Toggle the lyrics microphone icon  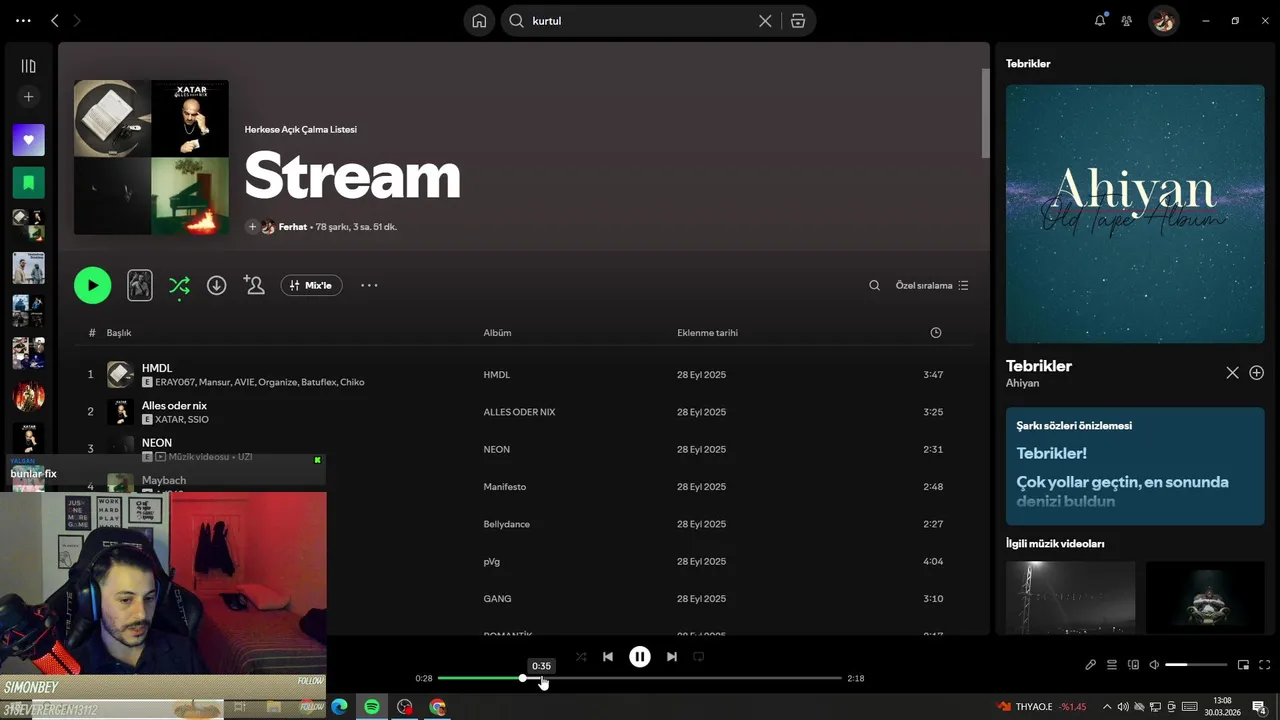tap(1091, 665)
